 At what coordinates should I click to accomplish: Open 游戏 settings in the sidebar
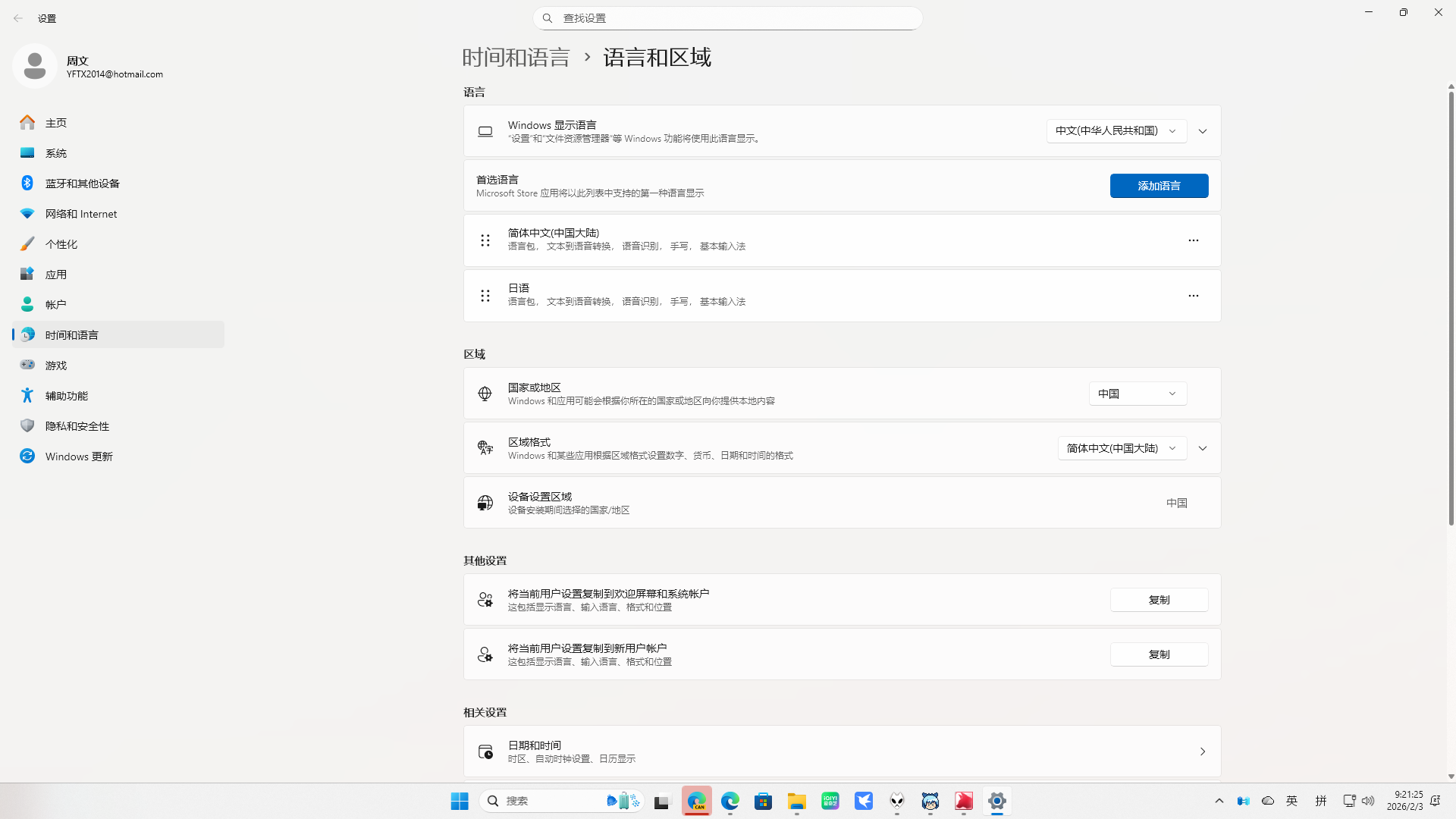(x=54, y=365)
